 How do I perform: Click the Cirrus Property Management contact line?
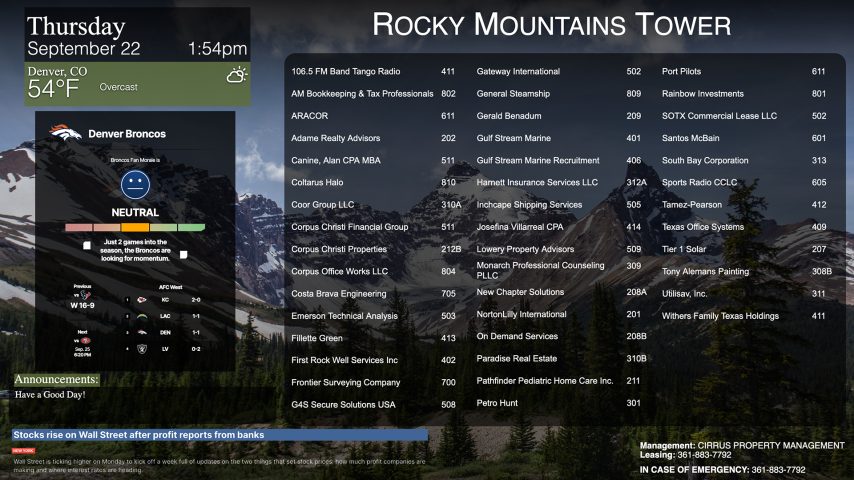pyautogui.click(x=742, y=444)
